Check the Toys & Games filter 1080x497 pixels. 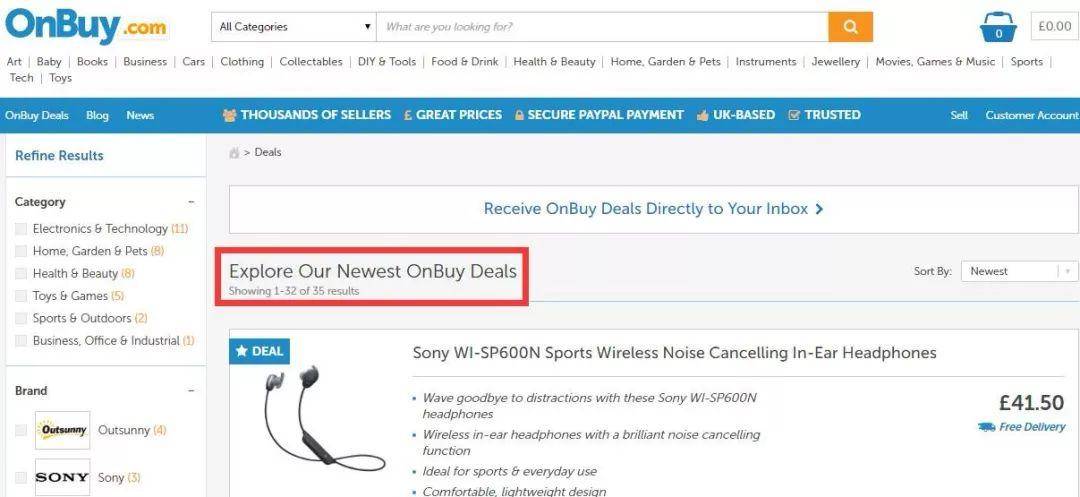21,296
